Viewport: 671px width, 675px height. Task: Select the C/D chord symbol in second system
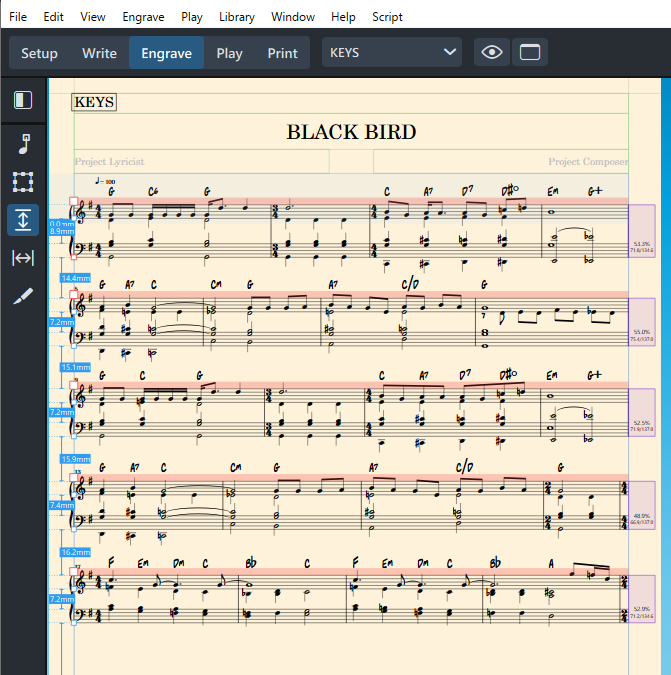410,284
